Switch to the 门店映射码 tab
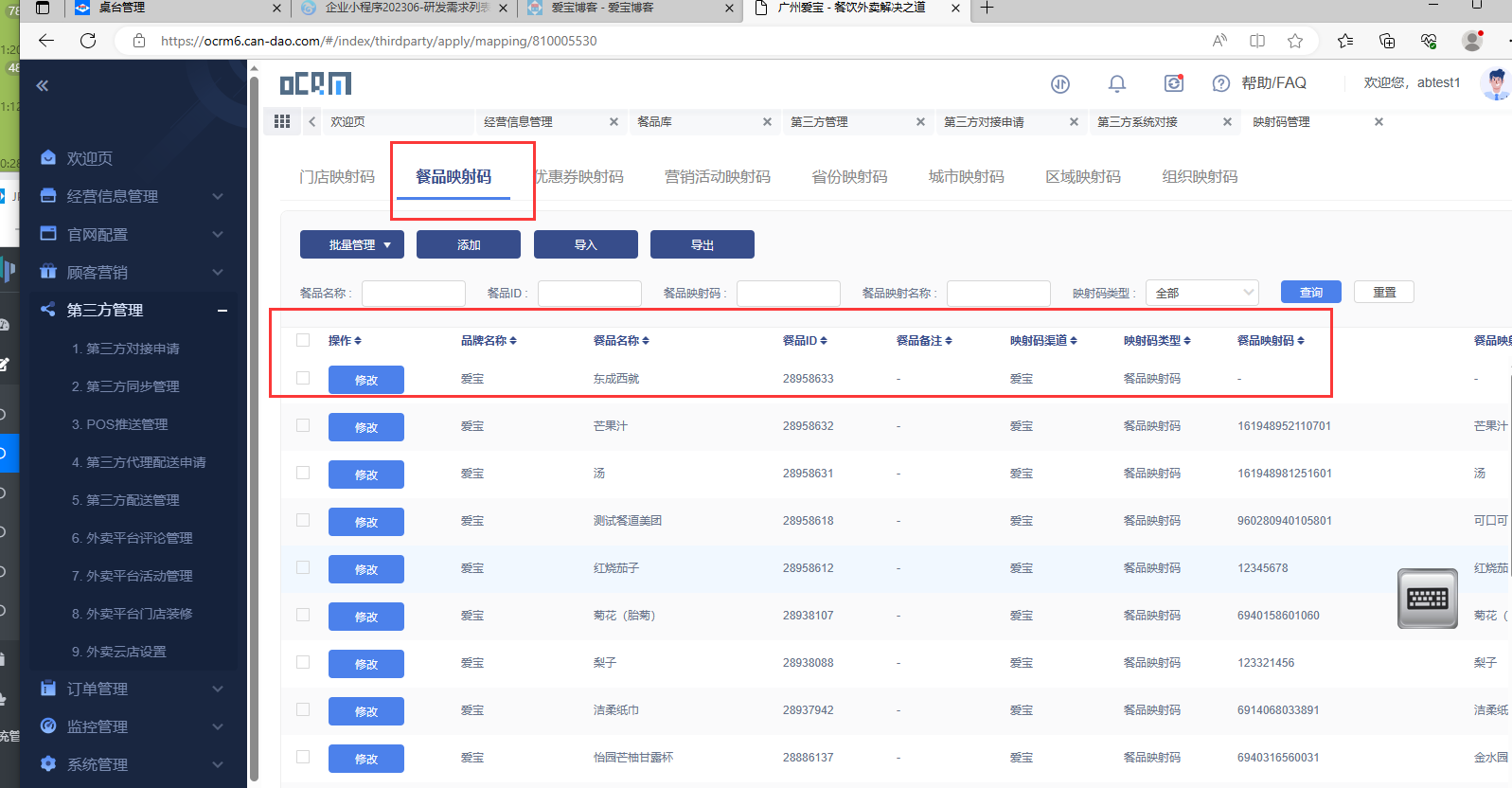1512x788 pixels. tap(337, 177)
